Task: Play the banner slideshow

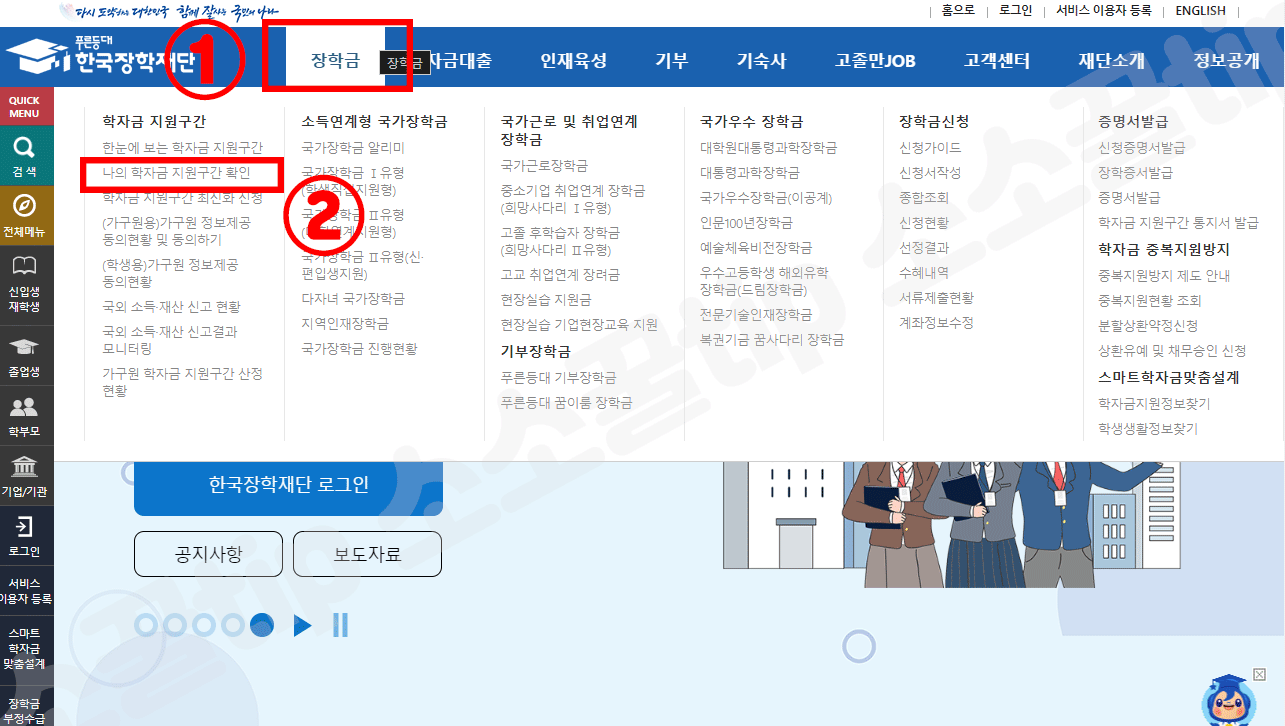Action: [x=302, y=626]
